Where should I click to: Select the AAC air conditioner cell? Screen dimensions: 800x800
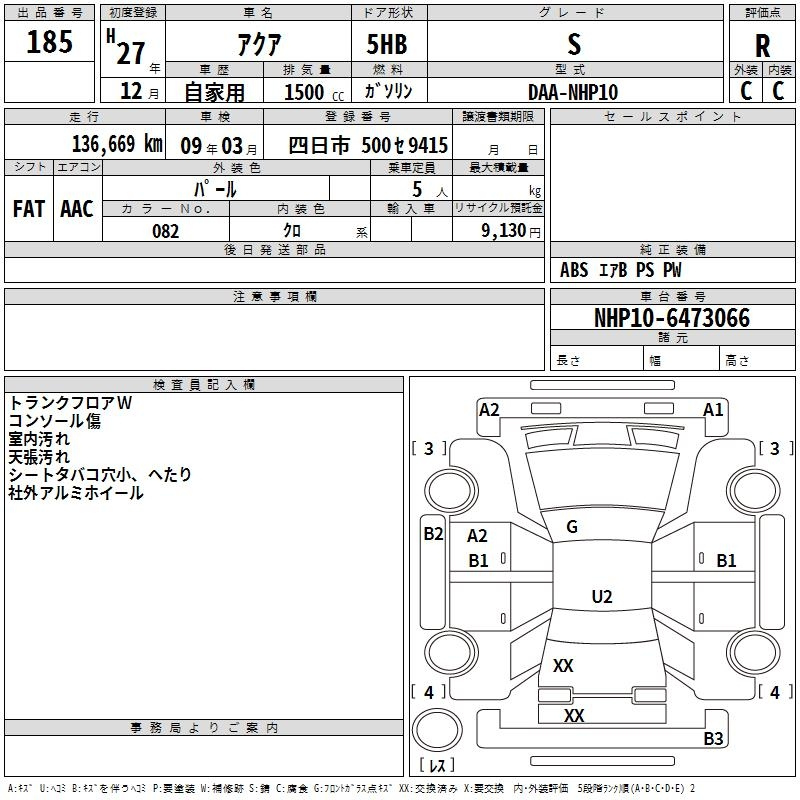point(77,208)
